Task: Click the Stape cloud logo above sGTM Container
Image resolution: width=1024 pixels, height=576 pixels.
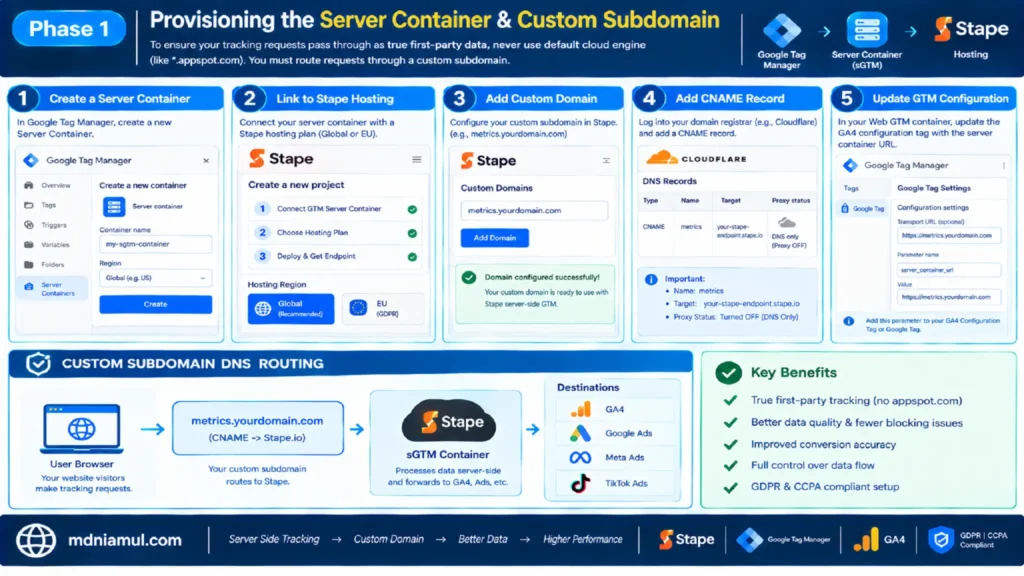Action: click(x=449, y=422)
